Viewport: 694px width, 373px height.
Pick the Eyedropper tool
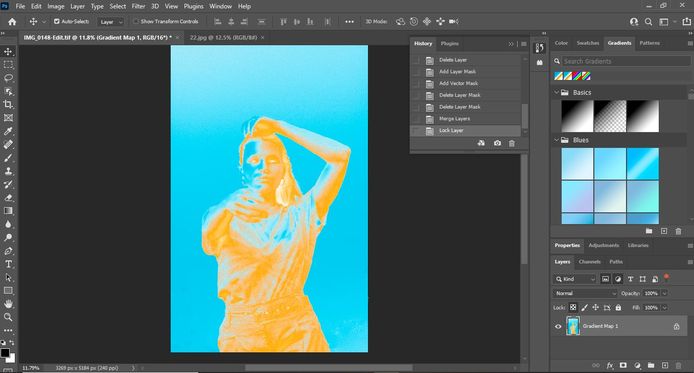point(8,131)
